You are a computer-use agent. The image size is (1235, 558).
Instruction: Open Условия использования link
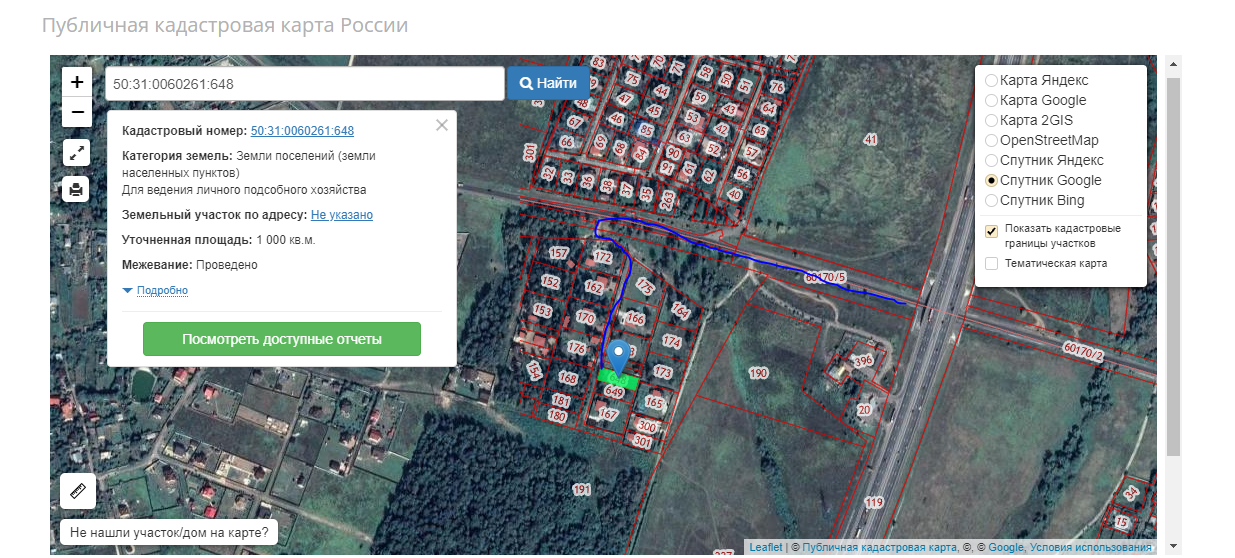1091,548
